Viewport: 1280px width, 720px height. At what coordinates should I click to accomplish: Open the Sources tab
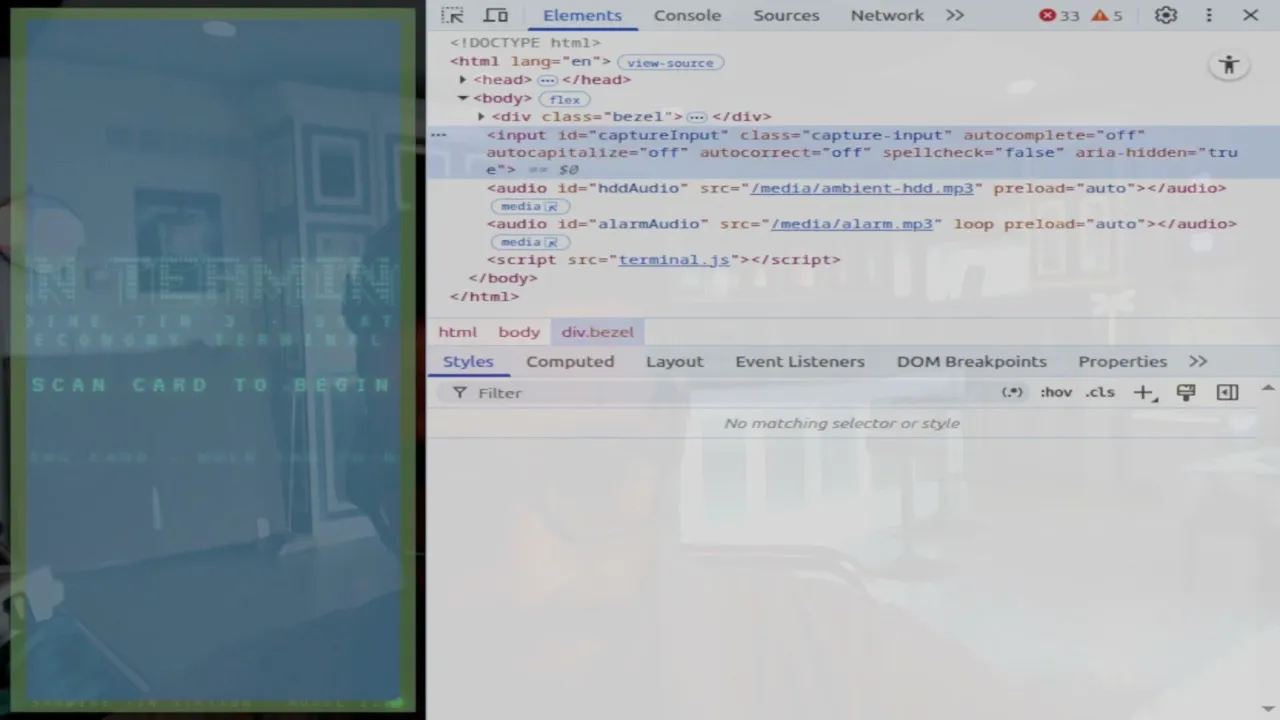pos(786,15)
